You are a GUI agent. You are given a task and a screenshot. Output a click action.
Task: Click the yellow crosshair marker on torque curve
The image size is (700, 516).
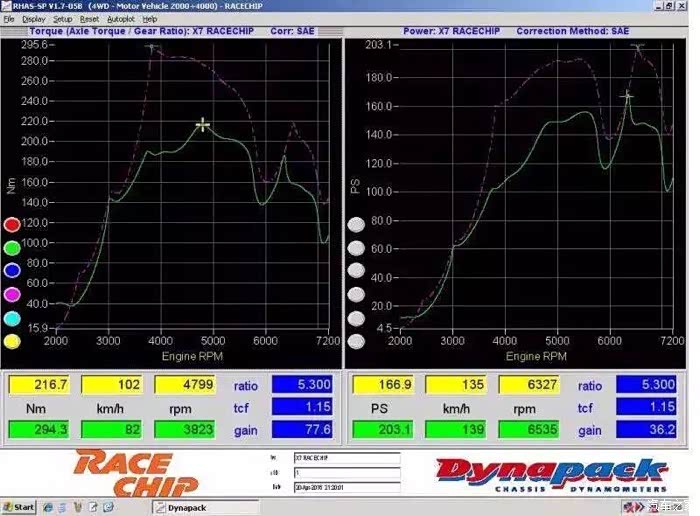pos(203,125)
